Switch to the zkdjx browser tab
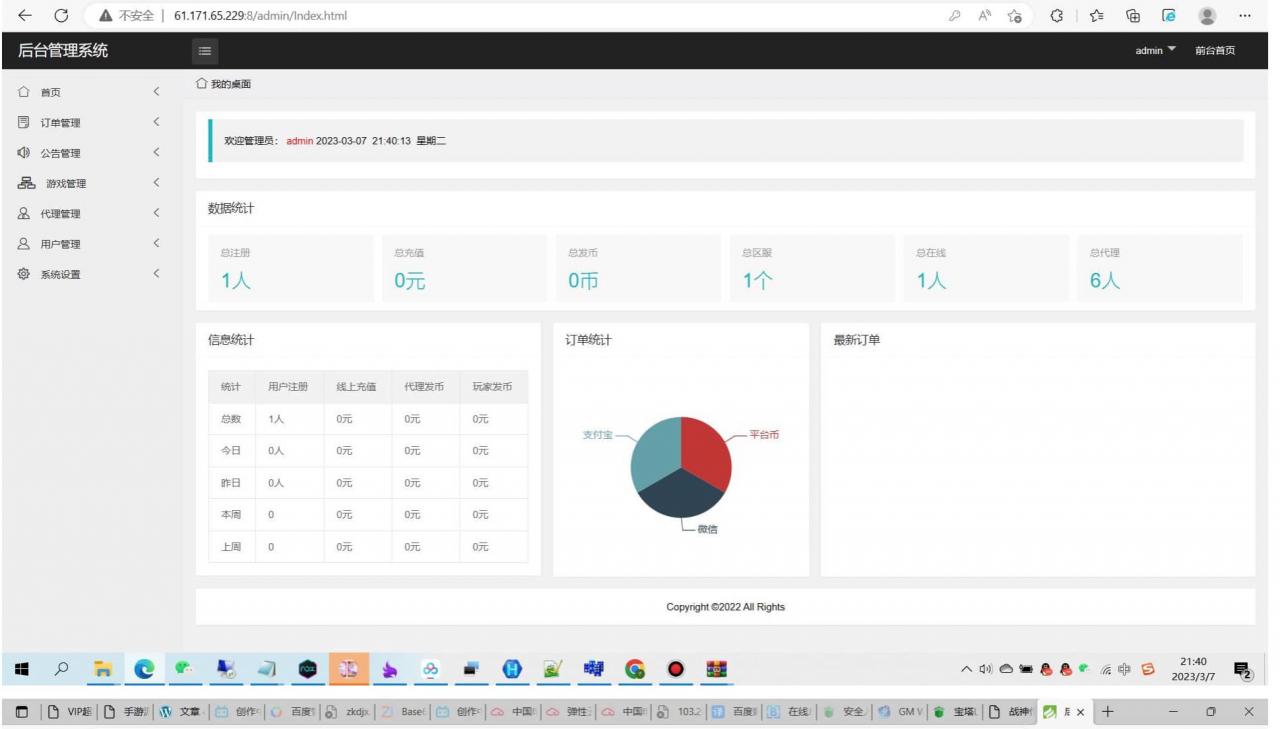 [x=348, y=712]
